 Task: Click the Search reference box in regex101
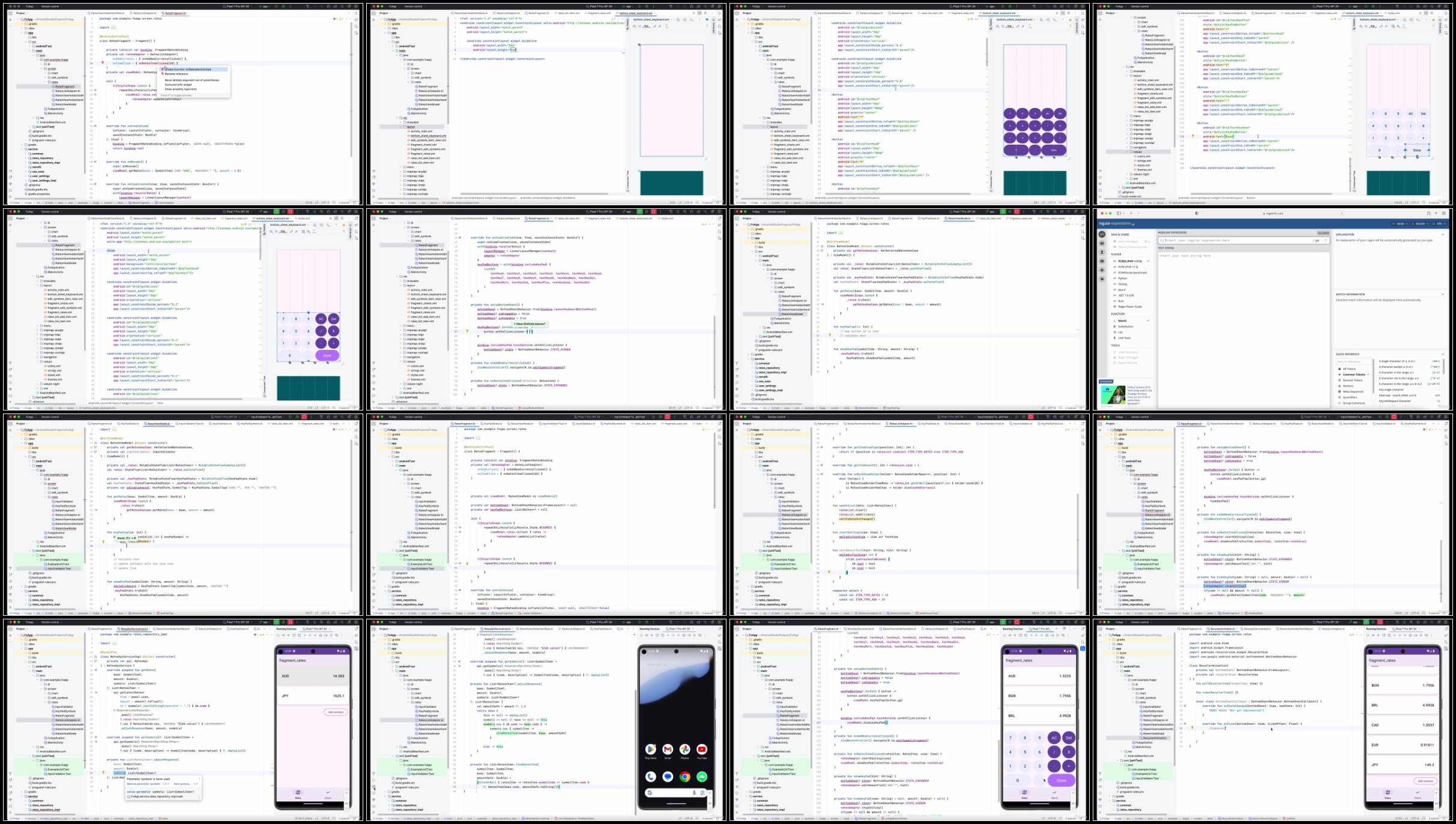[x=1353, y=362]
